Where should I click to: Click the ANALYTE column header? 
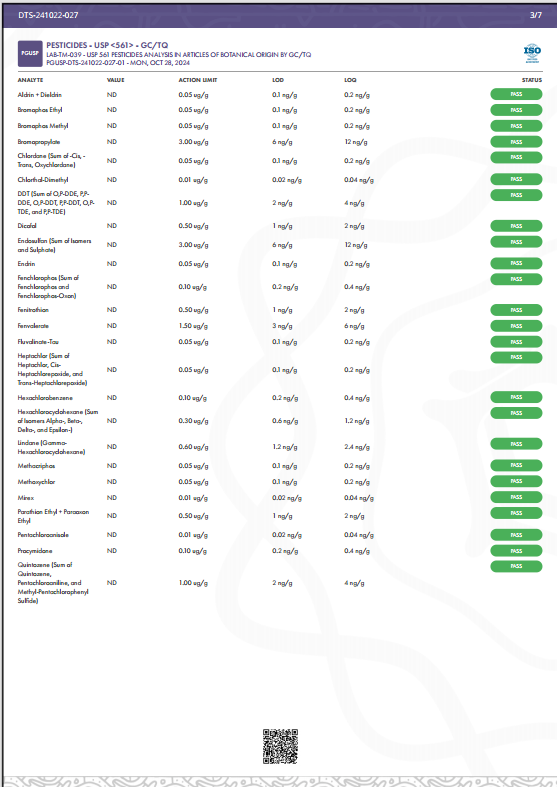pyautogui.click(x=31, y=80)
